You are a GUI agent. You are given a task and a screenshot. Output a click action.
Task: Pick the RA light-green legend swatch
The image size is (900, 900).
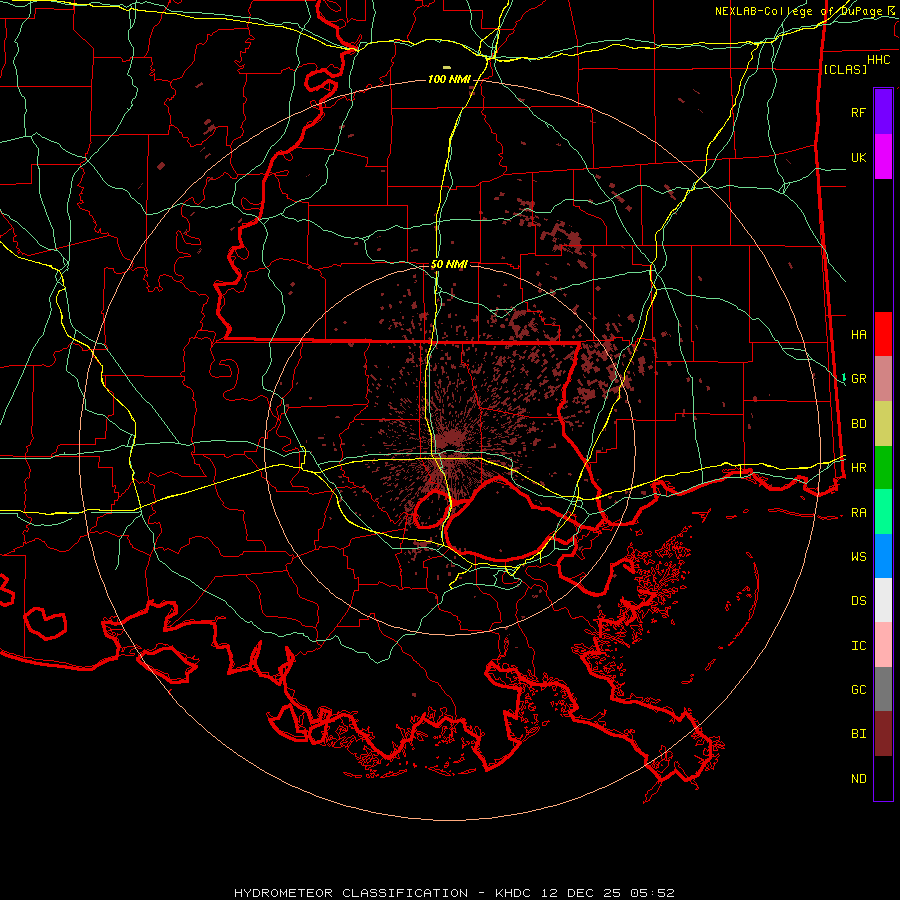click(x=883, y=512)
